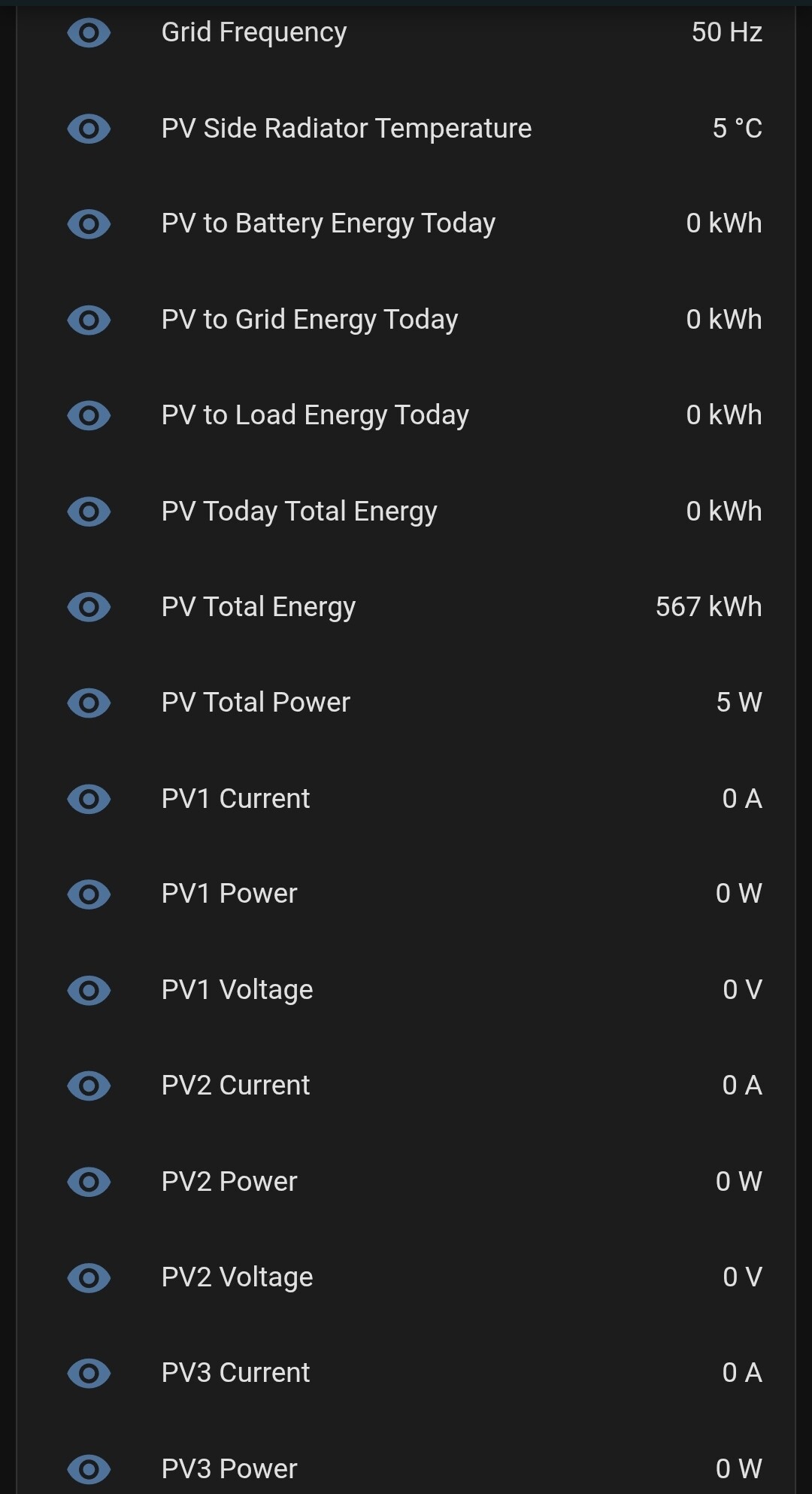The width and height of the screenshot is (812, 1494).
Task: Click the eye icon beside PV Total Power
Action: point(89,703)
